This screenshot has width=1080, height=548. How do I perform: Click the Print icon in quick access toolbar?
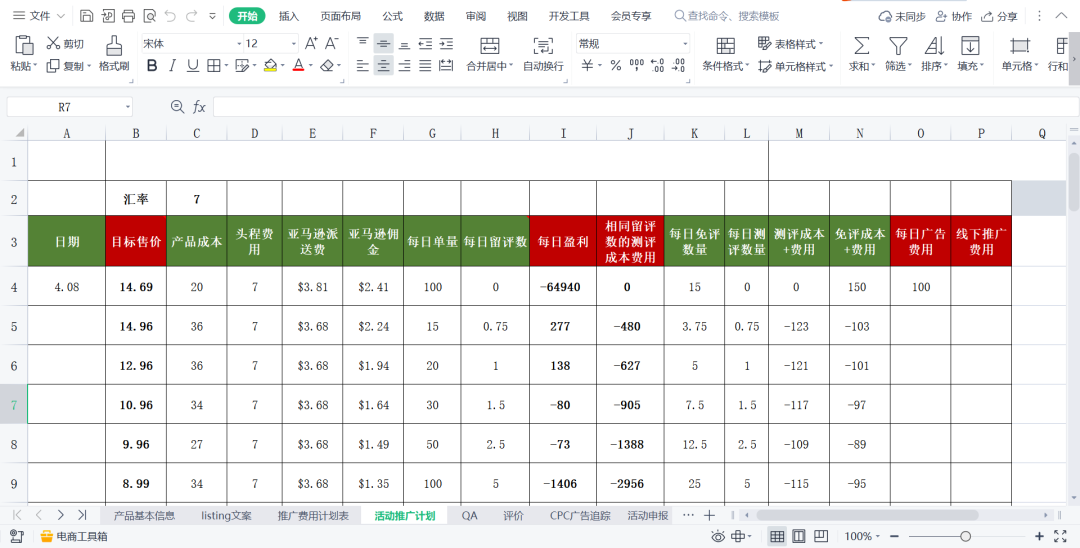click(128, 16)
